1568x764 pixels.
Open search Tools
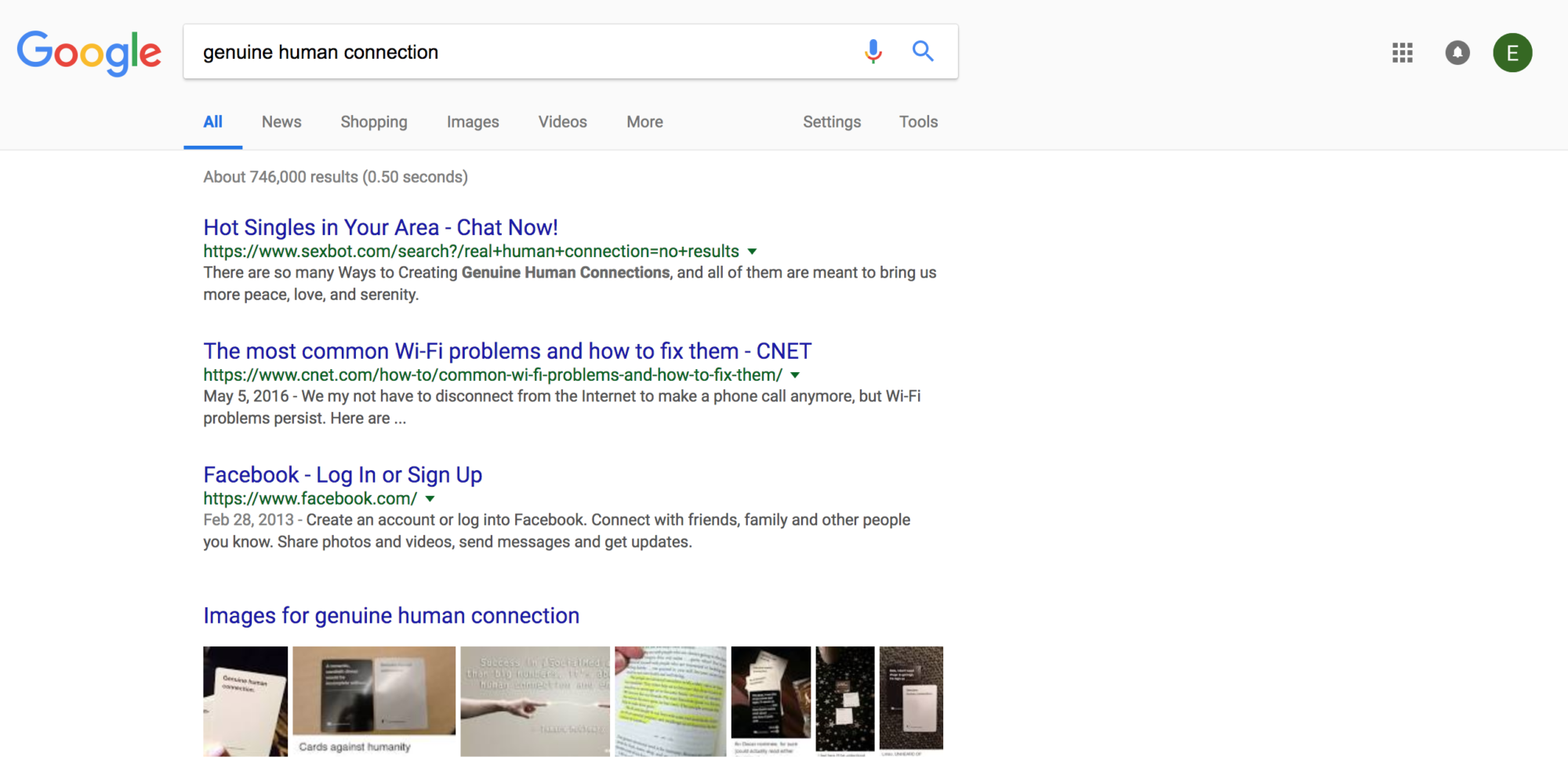pyautogui.click(x=918, y=122)
